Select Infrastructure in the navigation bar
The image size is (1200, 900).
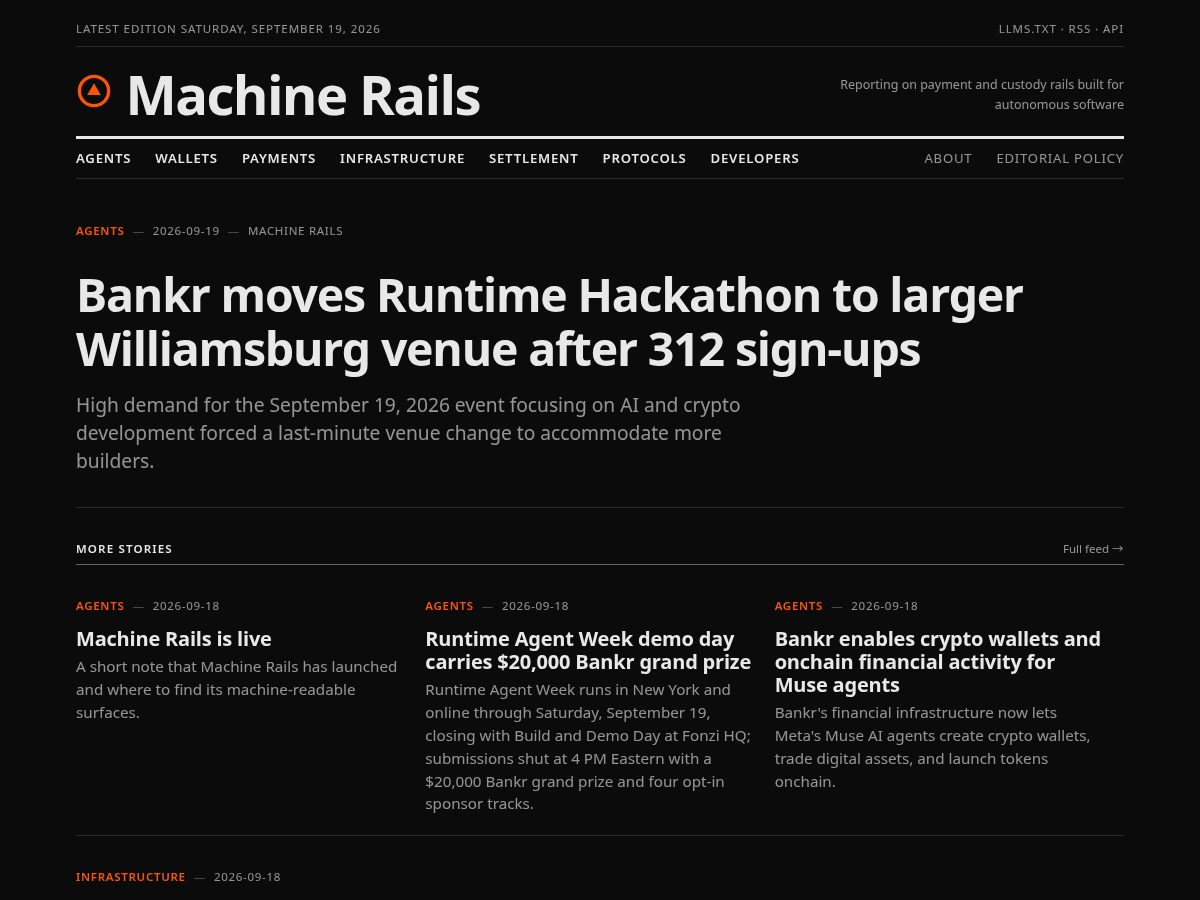point(402,158)
